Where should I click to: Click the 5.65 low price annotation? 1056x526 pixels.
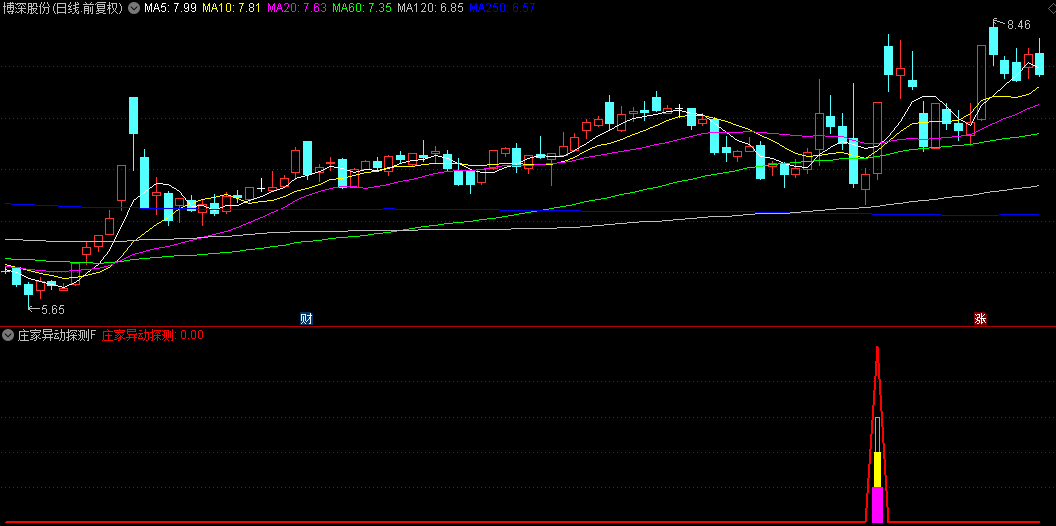[x=53, y=310]
